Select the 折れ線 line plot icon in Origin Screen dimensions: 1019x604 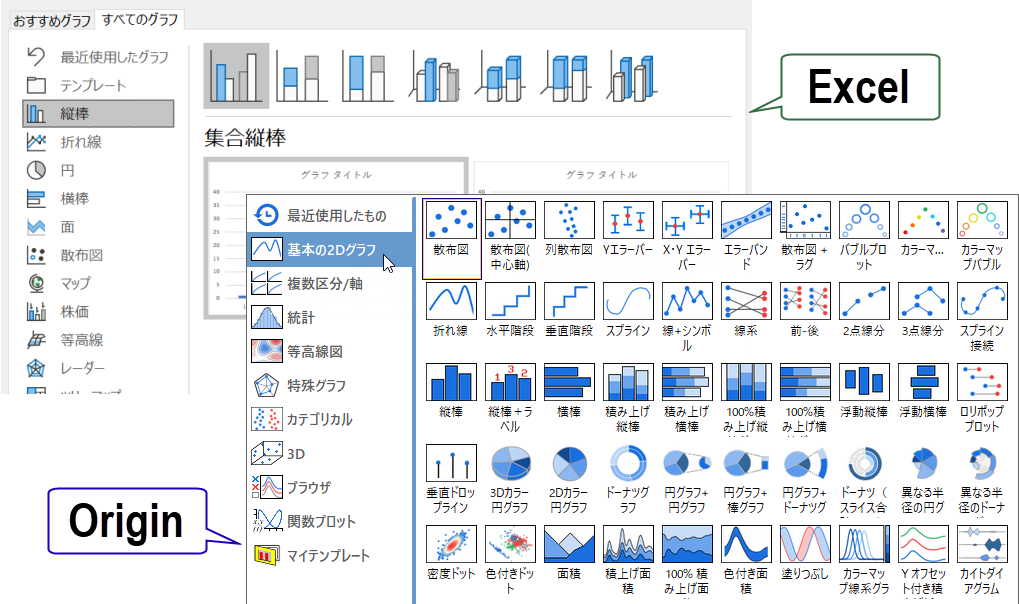point(451,301)
